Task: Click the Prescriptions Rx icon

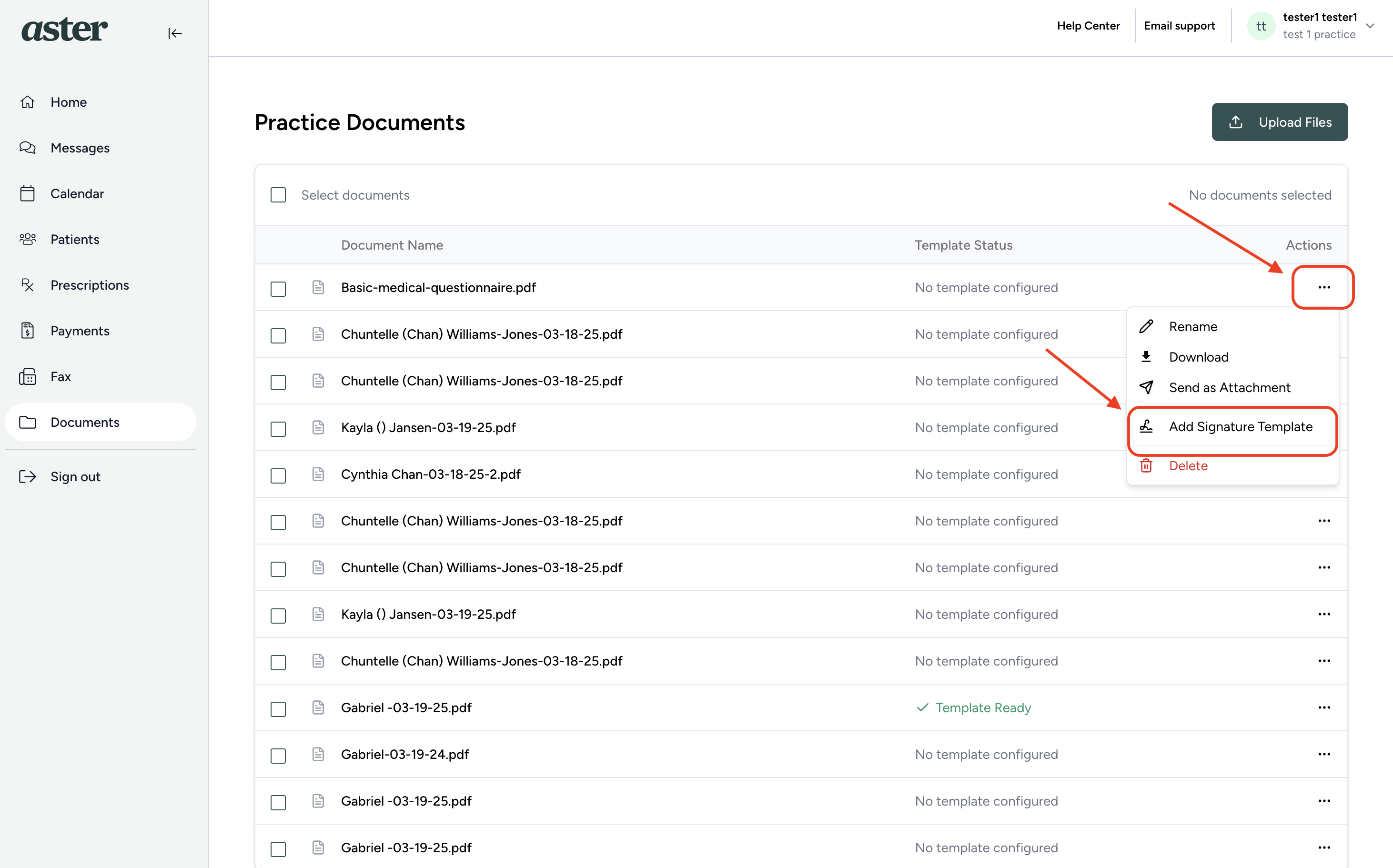Action: pyautogui.click(x=28, y=285)
